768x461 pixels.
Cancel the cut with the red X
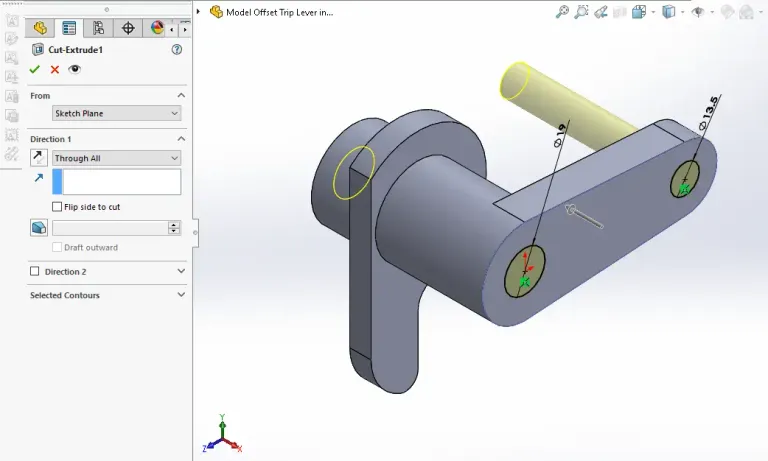click(x=55, y=69)
